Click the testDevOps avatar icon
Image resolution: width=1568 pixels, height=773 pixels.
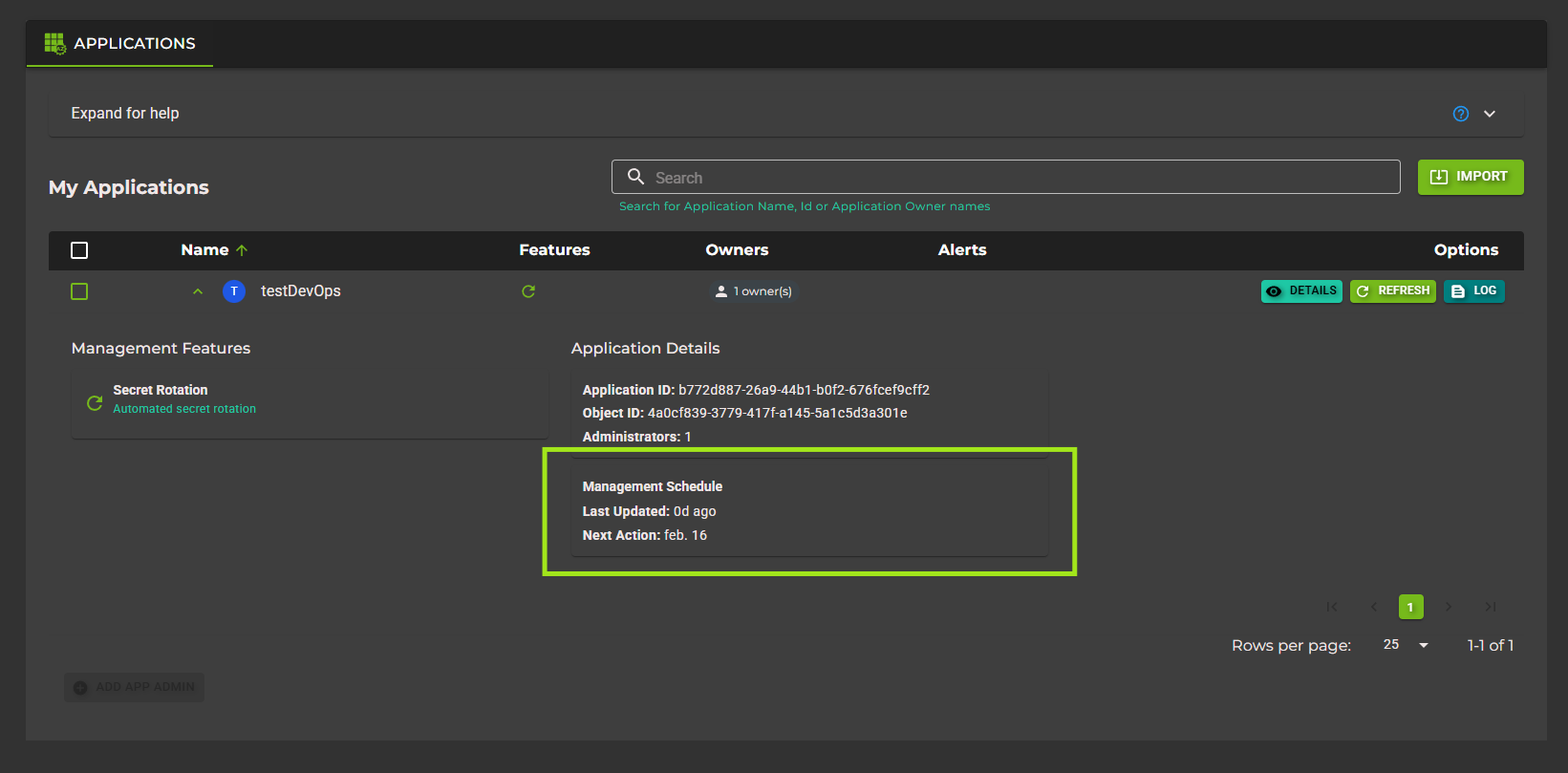234,291
